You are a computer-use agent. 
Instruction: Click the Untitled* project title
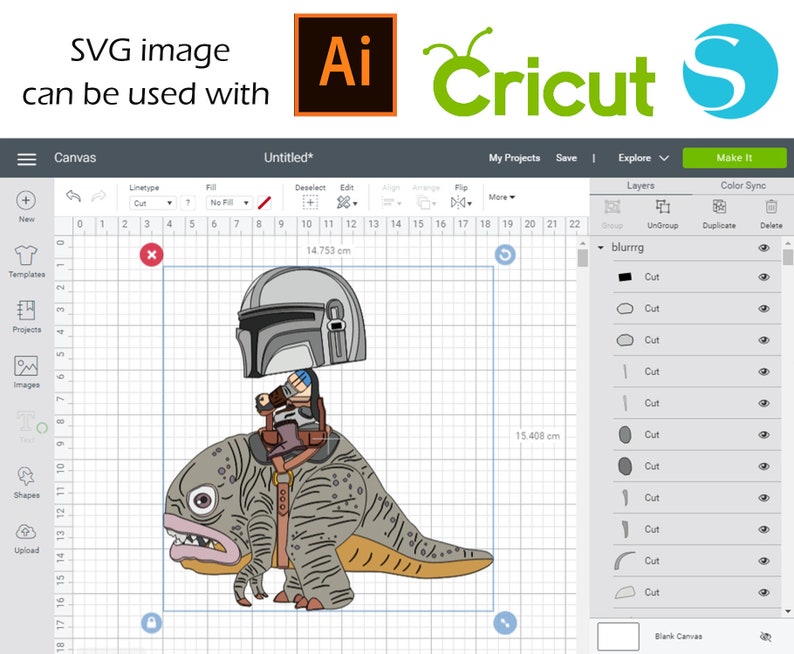coord(288,157)
